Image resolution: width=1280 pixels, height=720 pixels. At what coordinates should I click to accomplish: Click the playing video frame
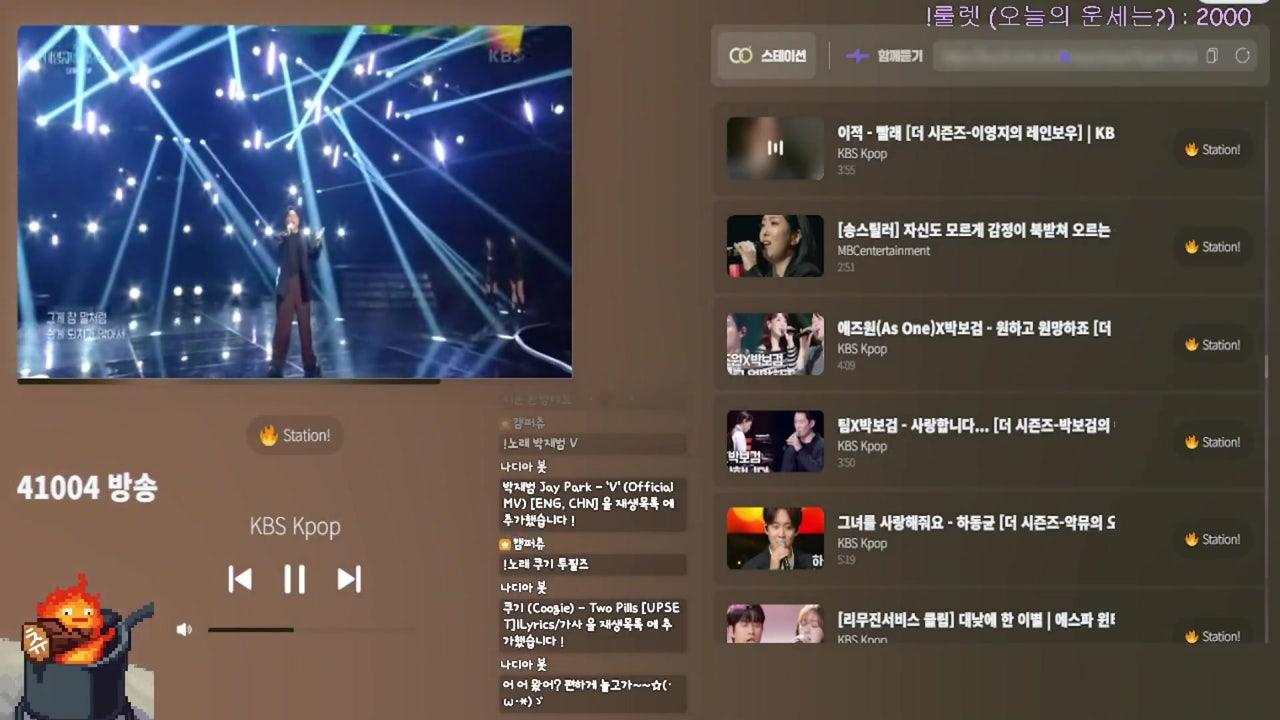pyautogui.click(x=294, y=201)
